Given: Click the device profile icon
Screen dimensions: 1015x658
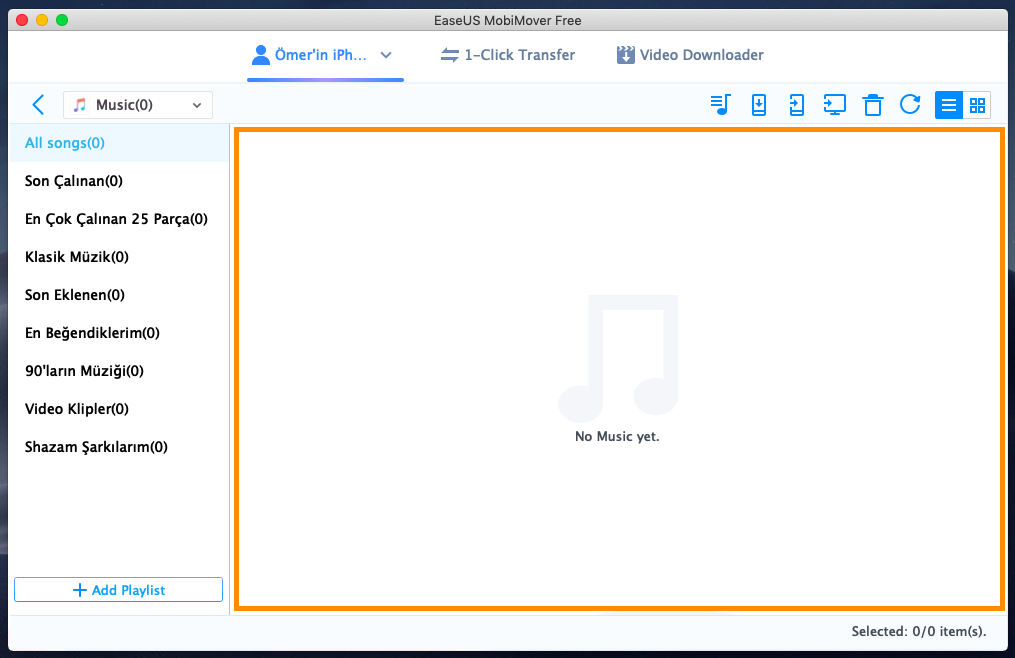Looking at the screenshot, I should 261,55.
